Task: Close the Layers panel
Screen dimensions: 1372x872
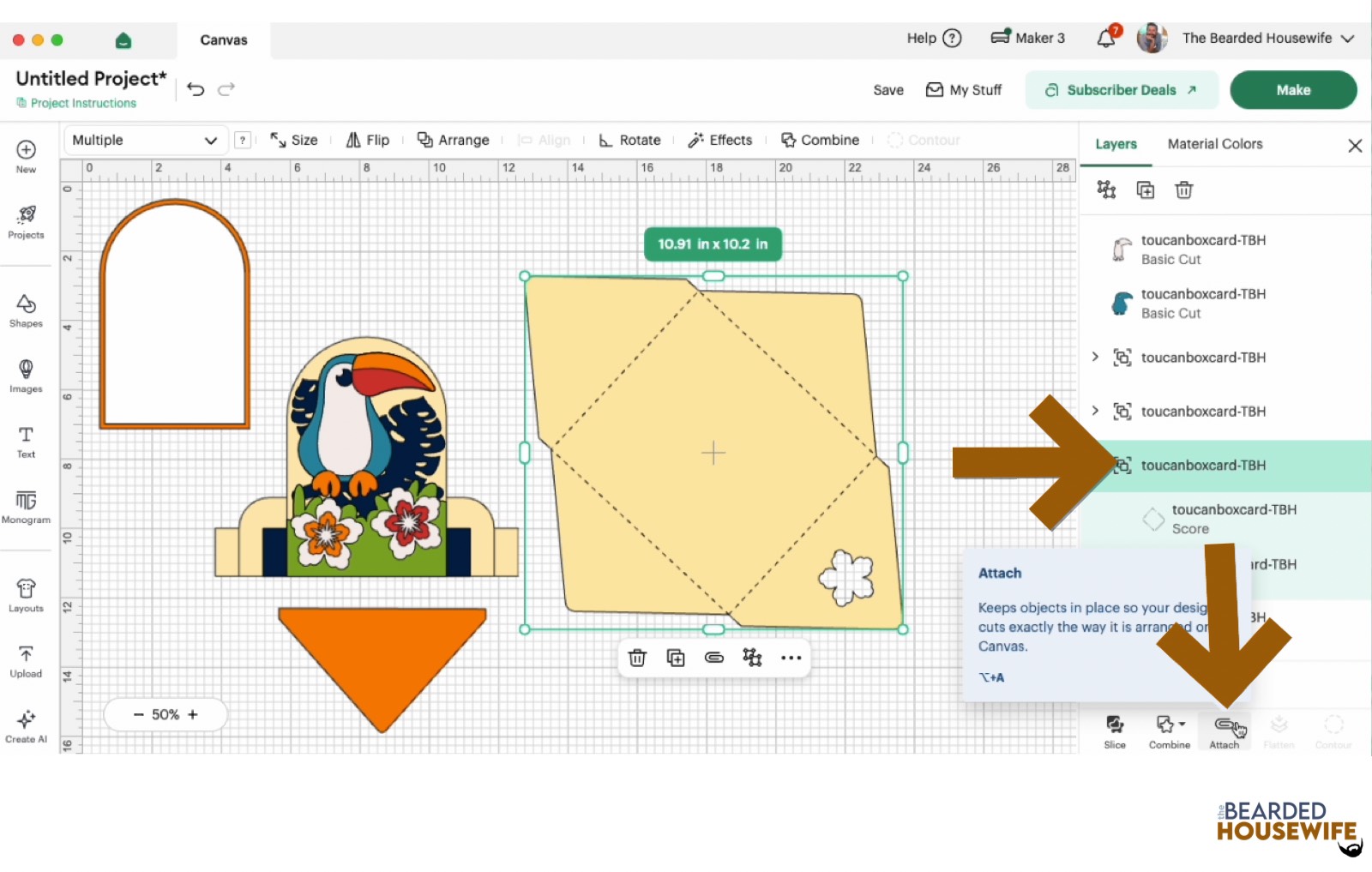Action: [1355, 146]
